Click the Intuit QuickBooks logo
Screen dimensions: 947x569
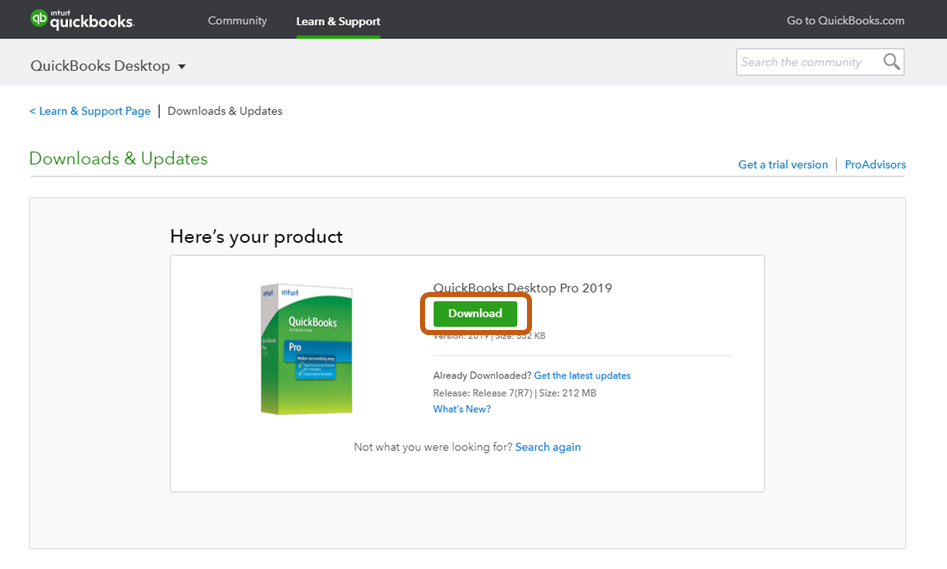pyautogui.click(x=82, y=20)
